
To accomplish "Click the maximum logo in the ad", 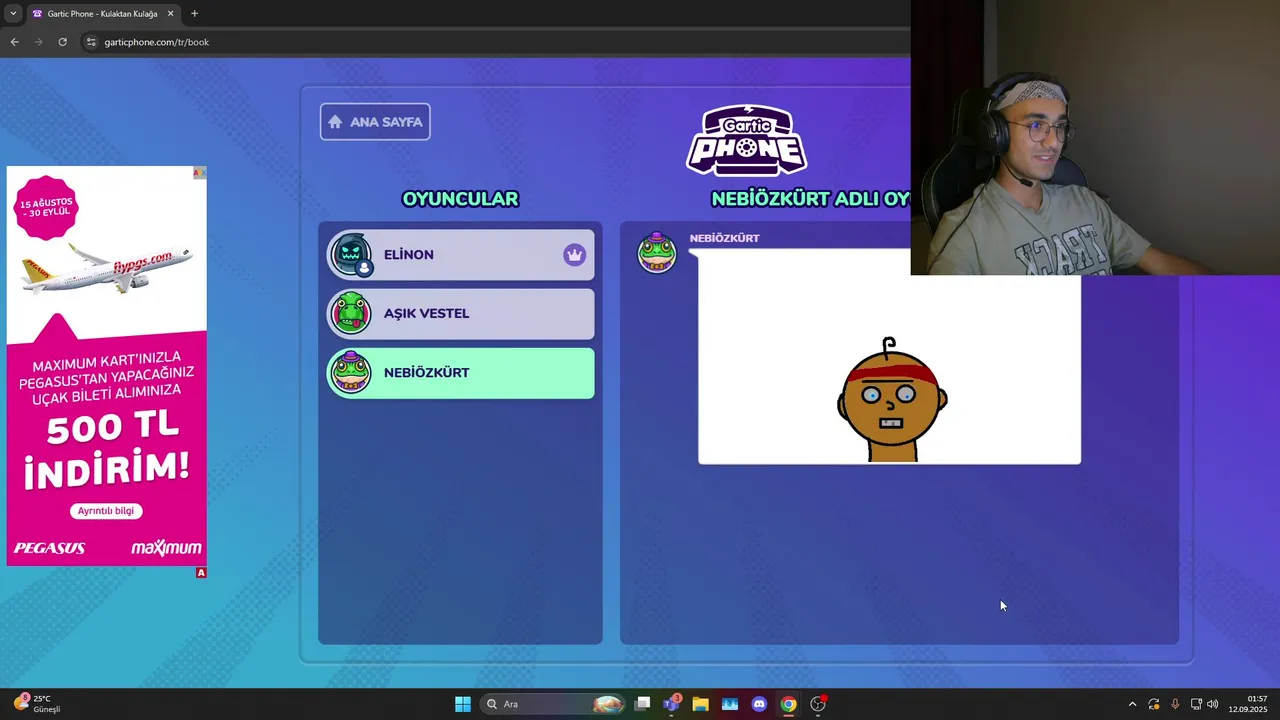I will click(x=166, y=548).
